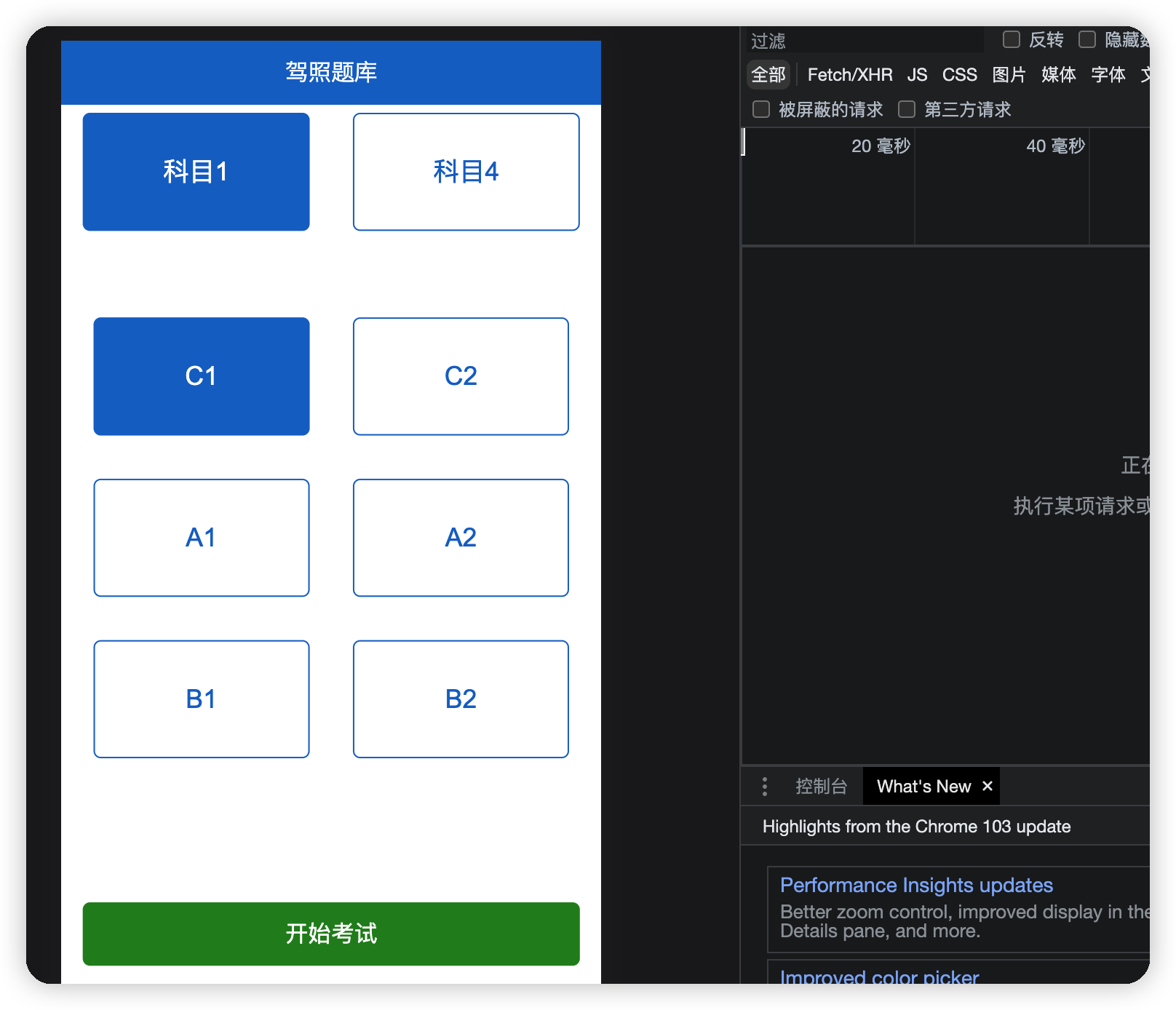This screenshot has width=1176, height=1010.
Task: Filter requests by 字体
Action: (x=1108, y=74)
